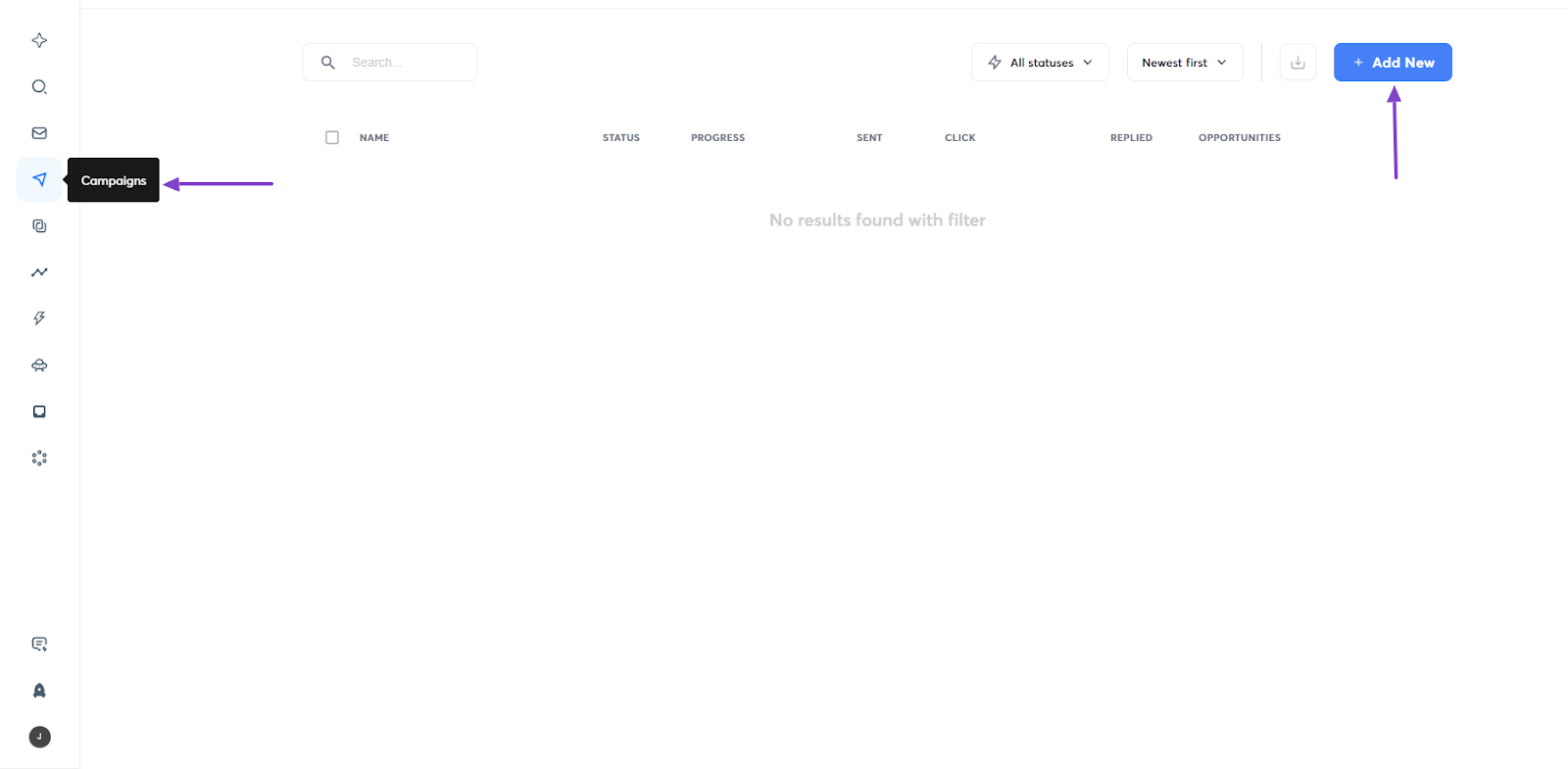The height and width of the screenshot is (769, 1568).
Task: Click into the Search campaigns field
Action: [x=390, y=63]
